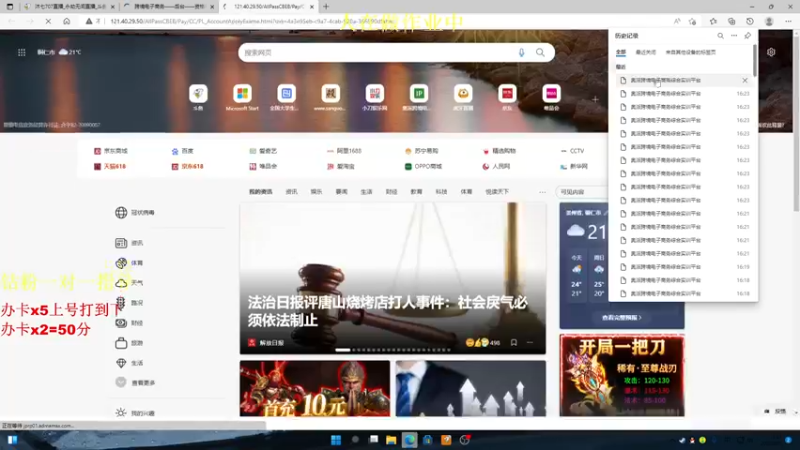This screenshot has height=450, width=800.
Task: Open more options in the history panel
Action: pos(734,36)
